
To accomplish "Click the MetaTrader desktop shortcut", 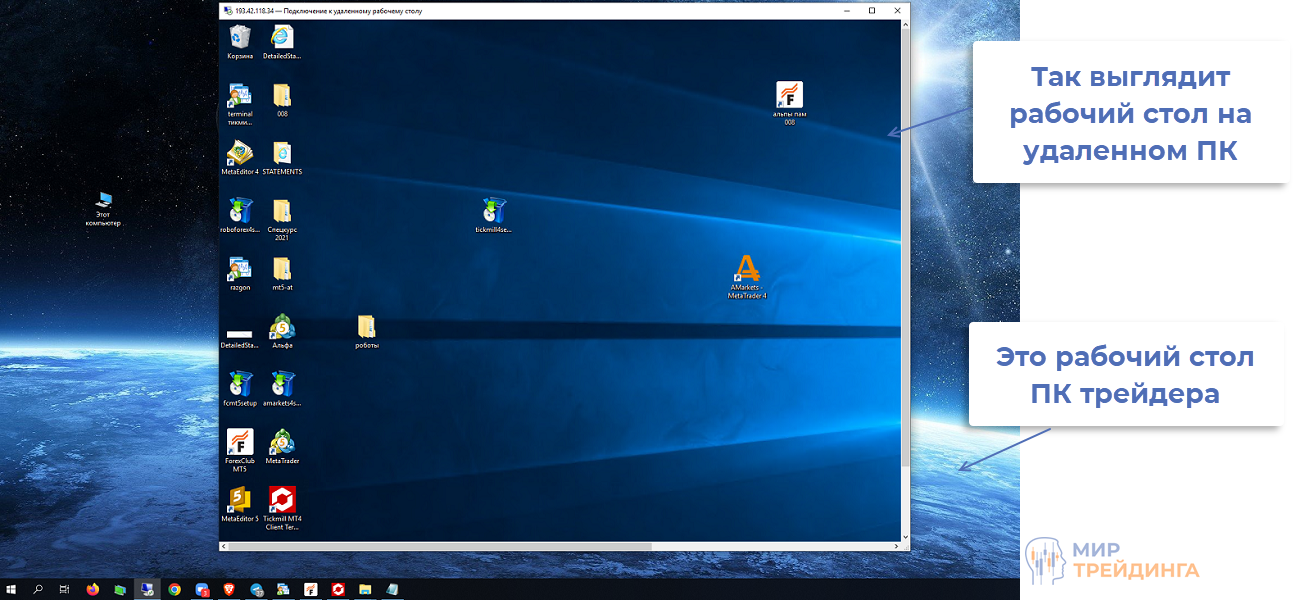I will (x=282, y=441).
